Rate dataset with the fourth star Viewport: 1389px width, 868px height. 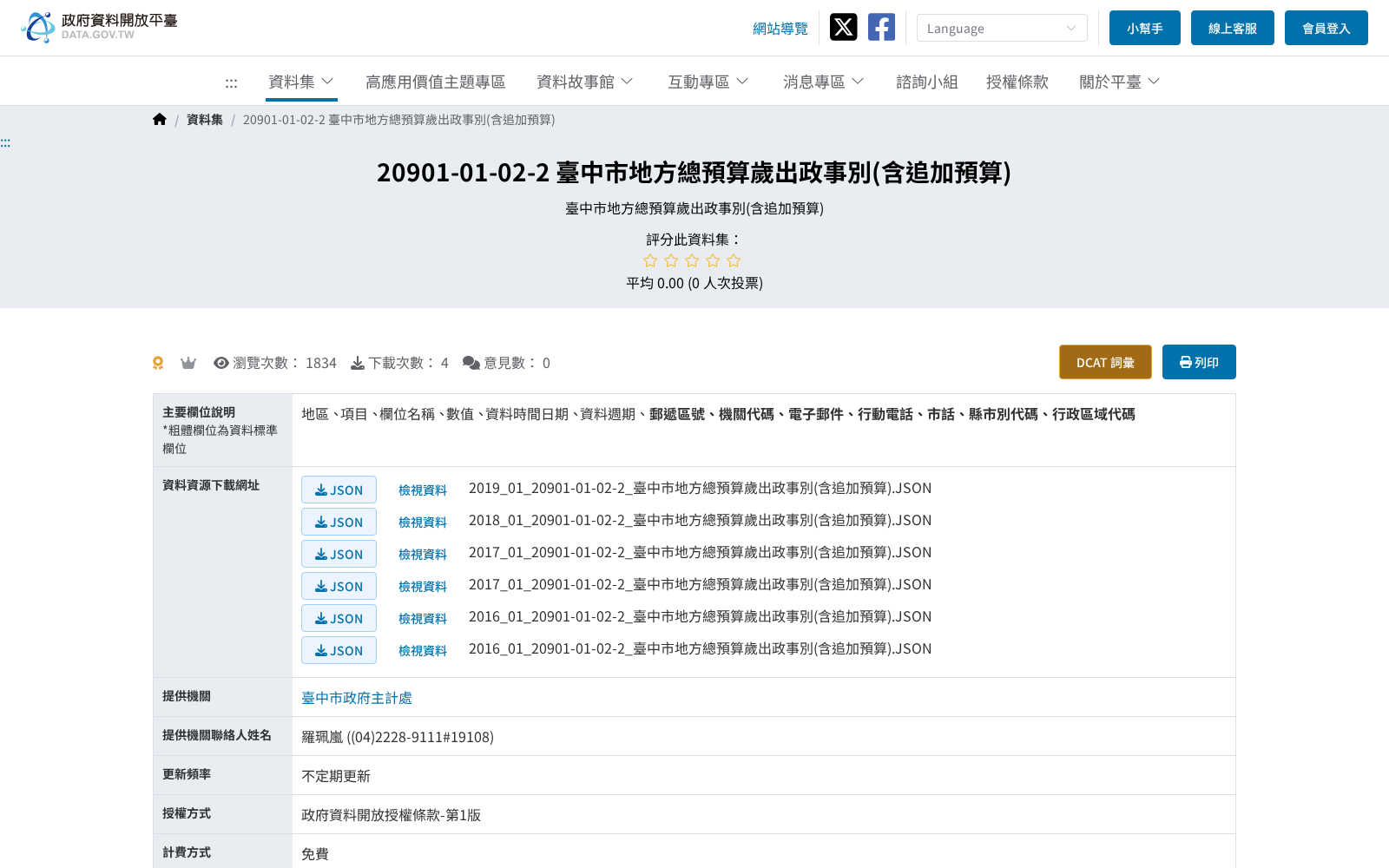pyautogui.click(x=713, y=260)
